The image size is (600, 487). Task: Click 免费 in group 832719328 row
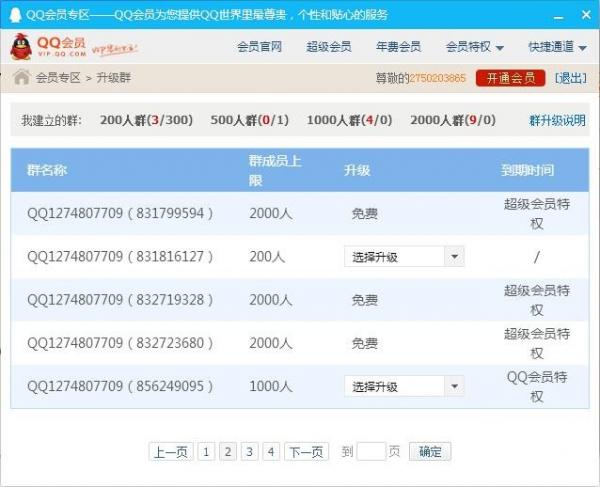365,300
